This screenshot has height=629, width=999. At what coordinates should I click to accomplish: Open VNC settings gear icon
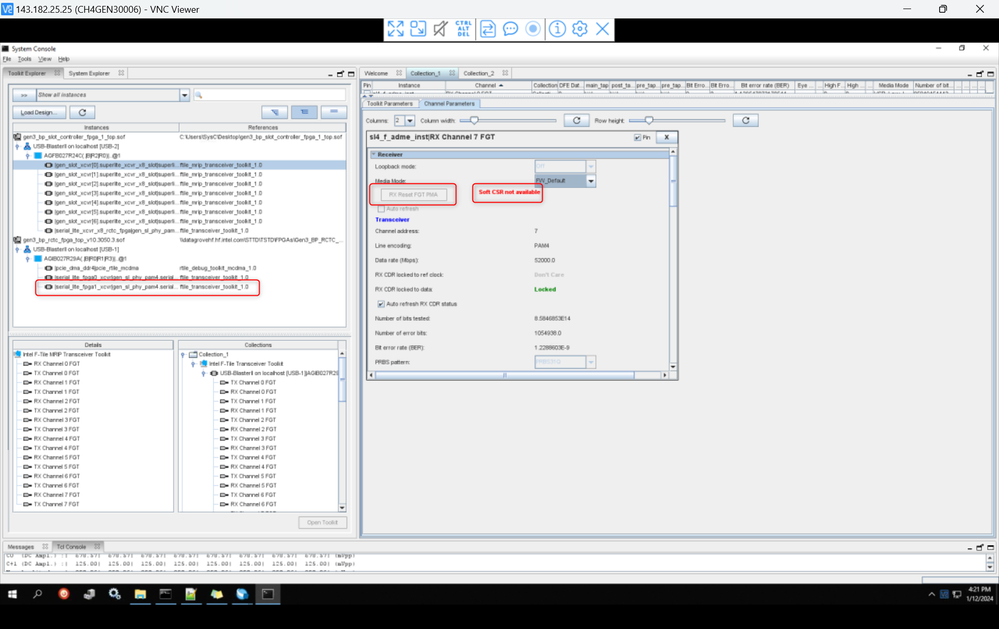pyautogui.click(x=580, y=29)
